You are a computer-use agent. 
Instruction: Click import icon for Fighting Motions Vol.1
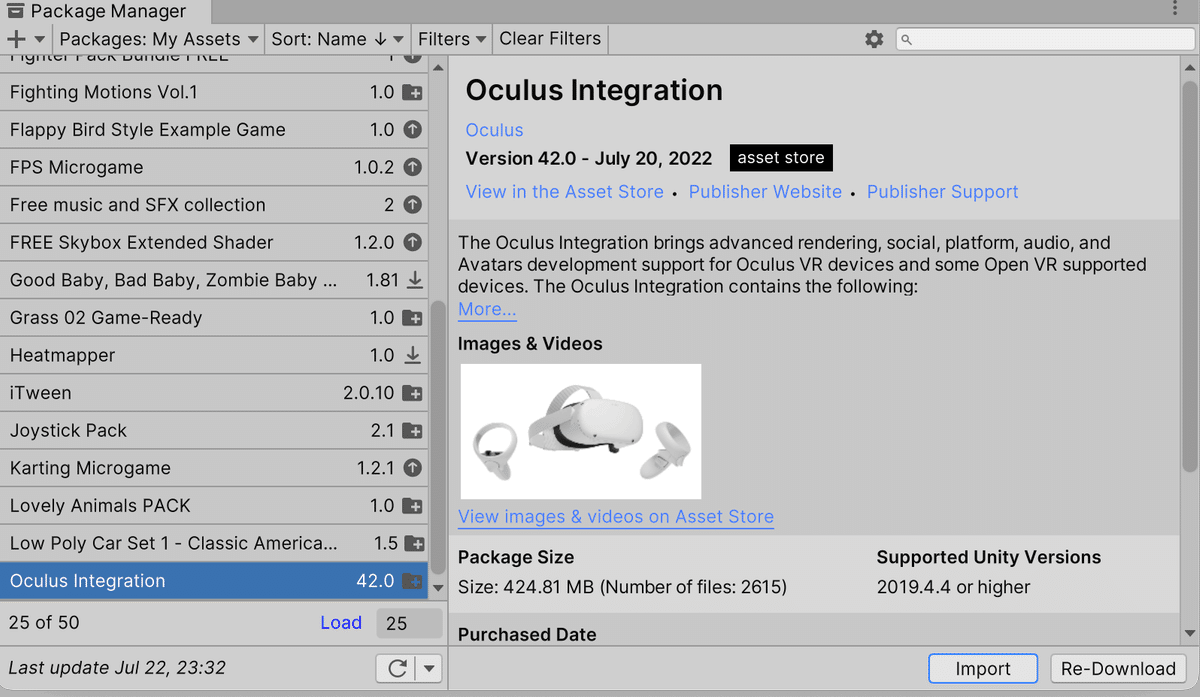(412, 92)
